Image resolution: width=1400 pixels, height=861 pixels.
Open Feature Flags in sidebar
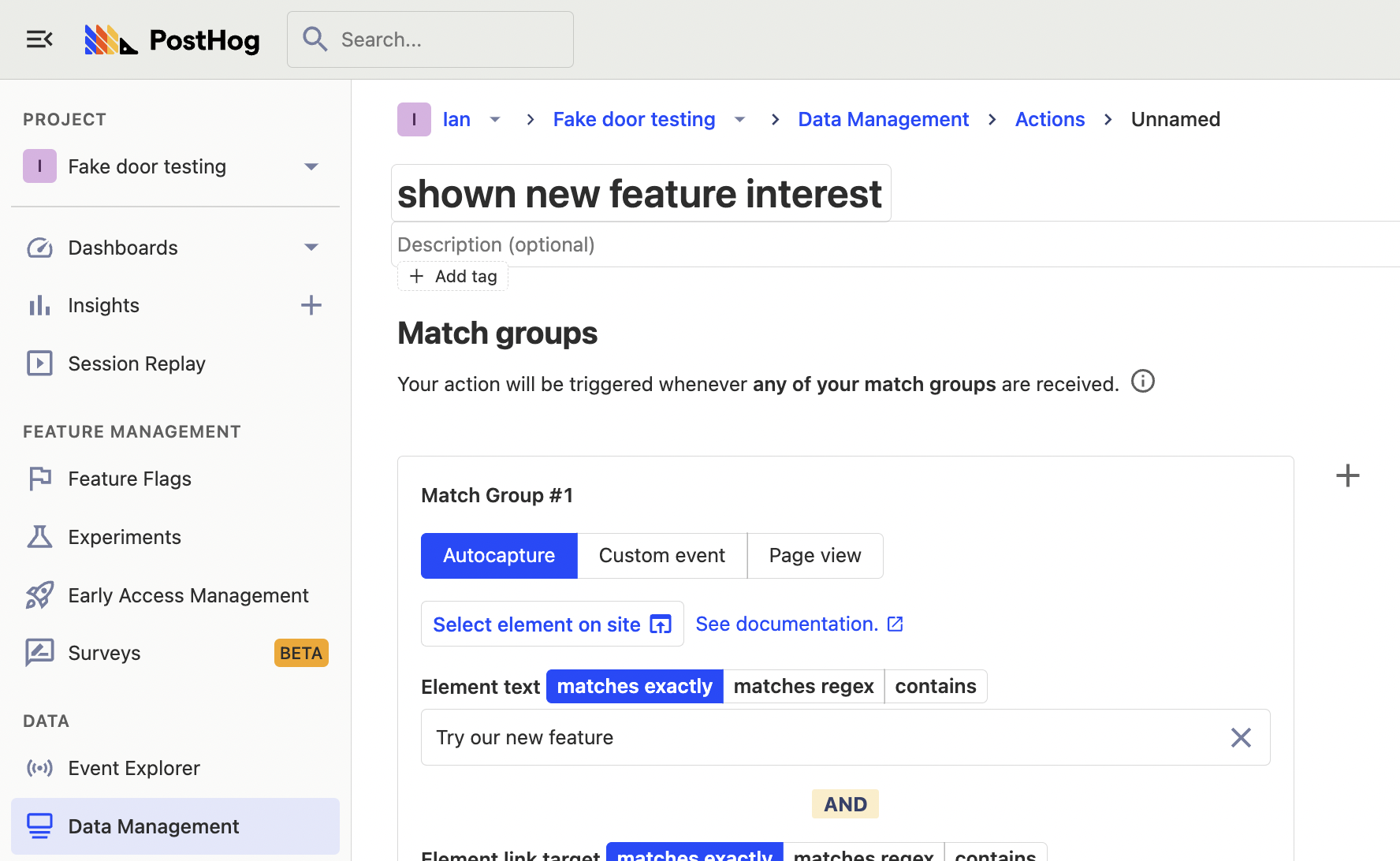[129, 479]
